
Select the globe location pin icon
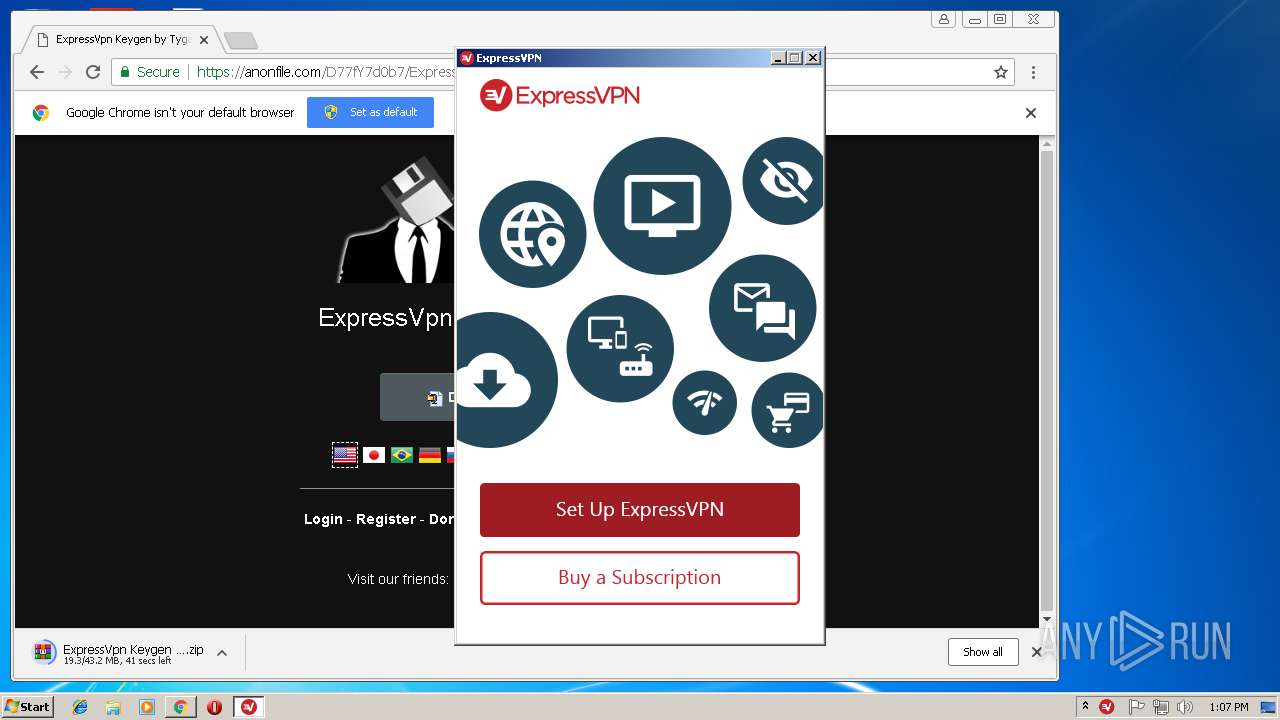point(532,234)
